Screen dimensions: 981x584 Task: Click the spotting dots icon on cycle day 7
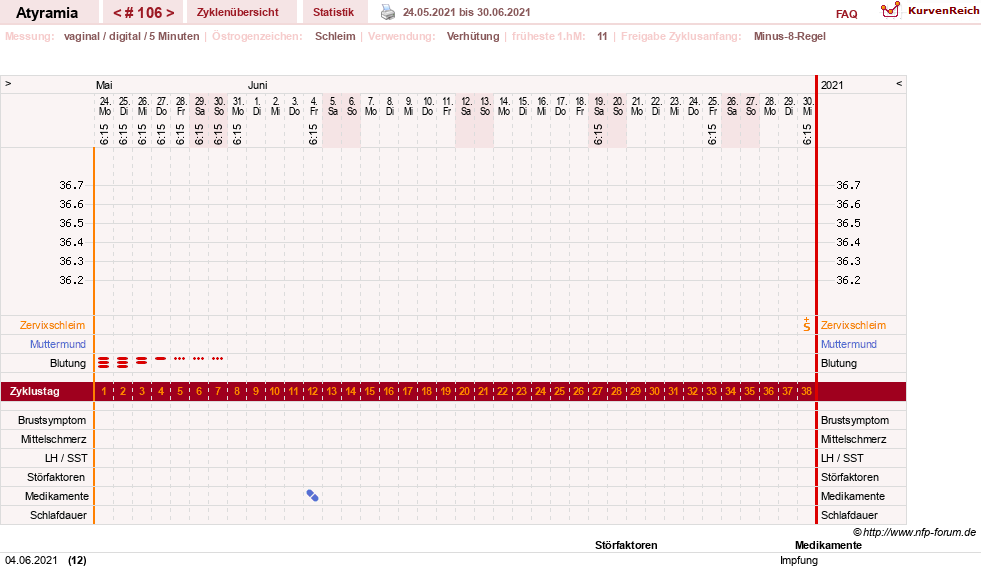(x=217, y=359)
